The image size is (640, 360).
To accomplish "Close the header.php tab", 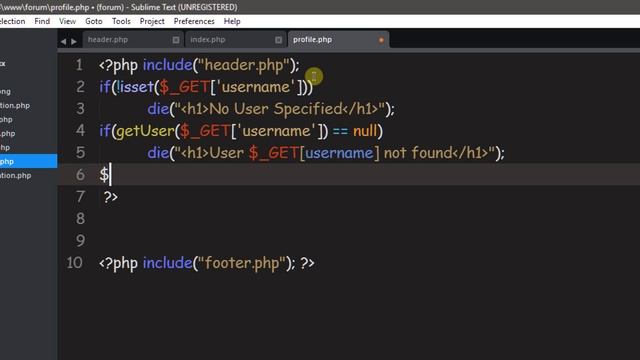I will click(x=176, y=40).
